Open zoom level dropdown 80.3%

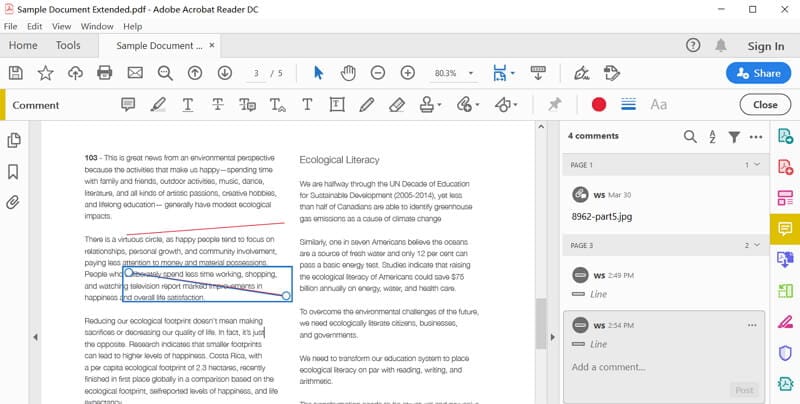pos(471,73)
